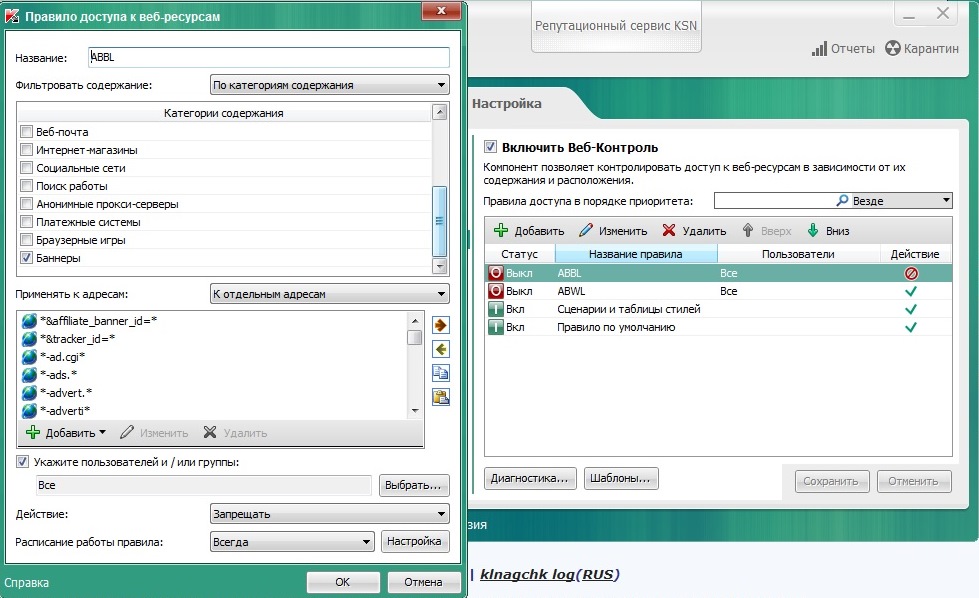Click the Выбрать... button
The image size is (979, 598).
tap(414, 486)
